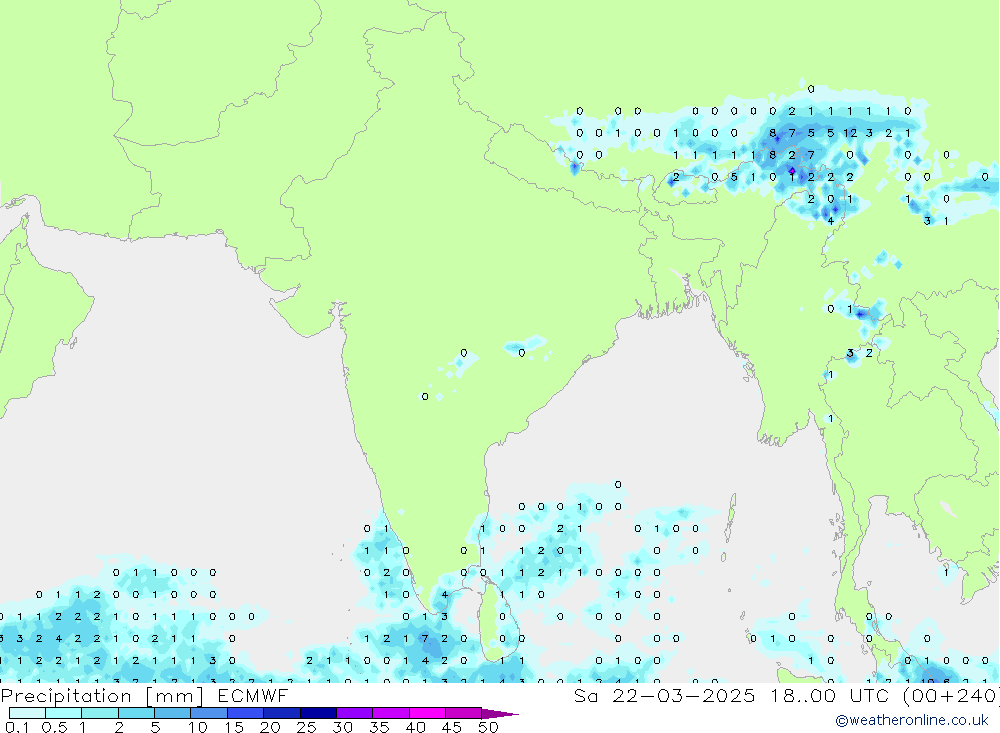Select the 30–35 mm violet legend swatch
The width and height of the screenshot is (1000, 733).
pos(354,713)
